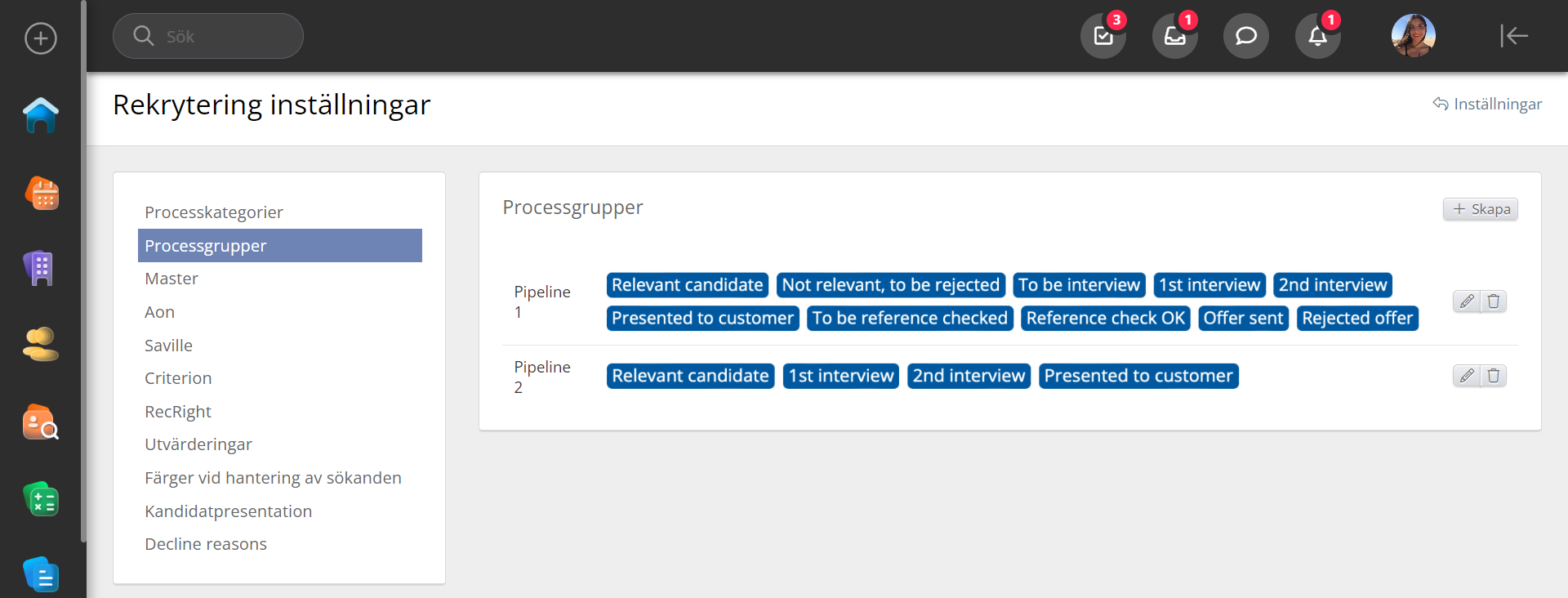Open the home dashboard icon

(41, 115)
